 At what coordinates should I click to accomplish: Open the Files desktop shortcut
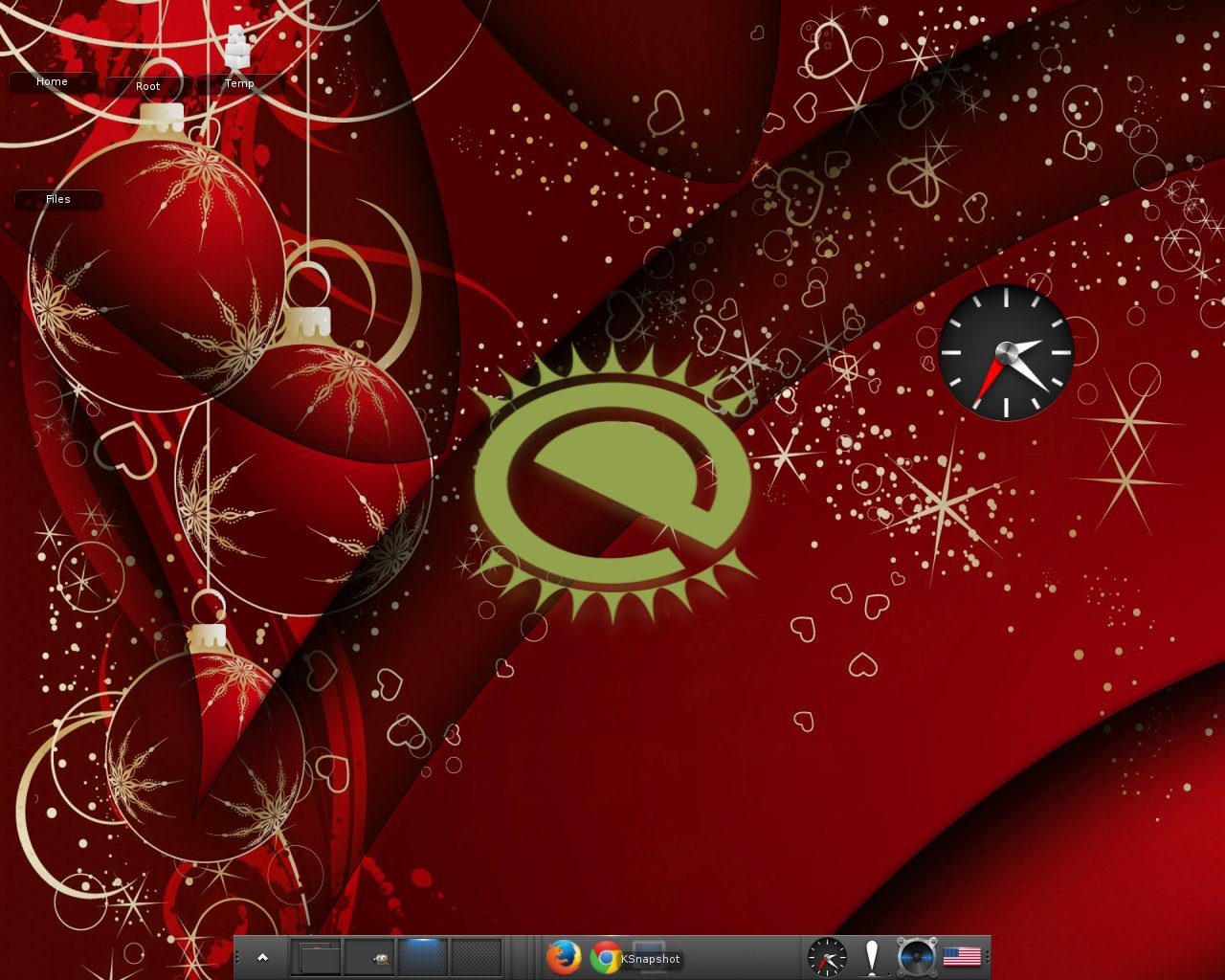click(x=58, y=199)
